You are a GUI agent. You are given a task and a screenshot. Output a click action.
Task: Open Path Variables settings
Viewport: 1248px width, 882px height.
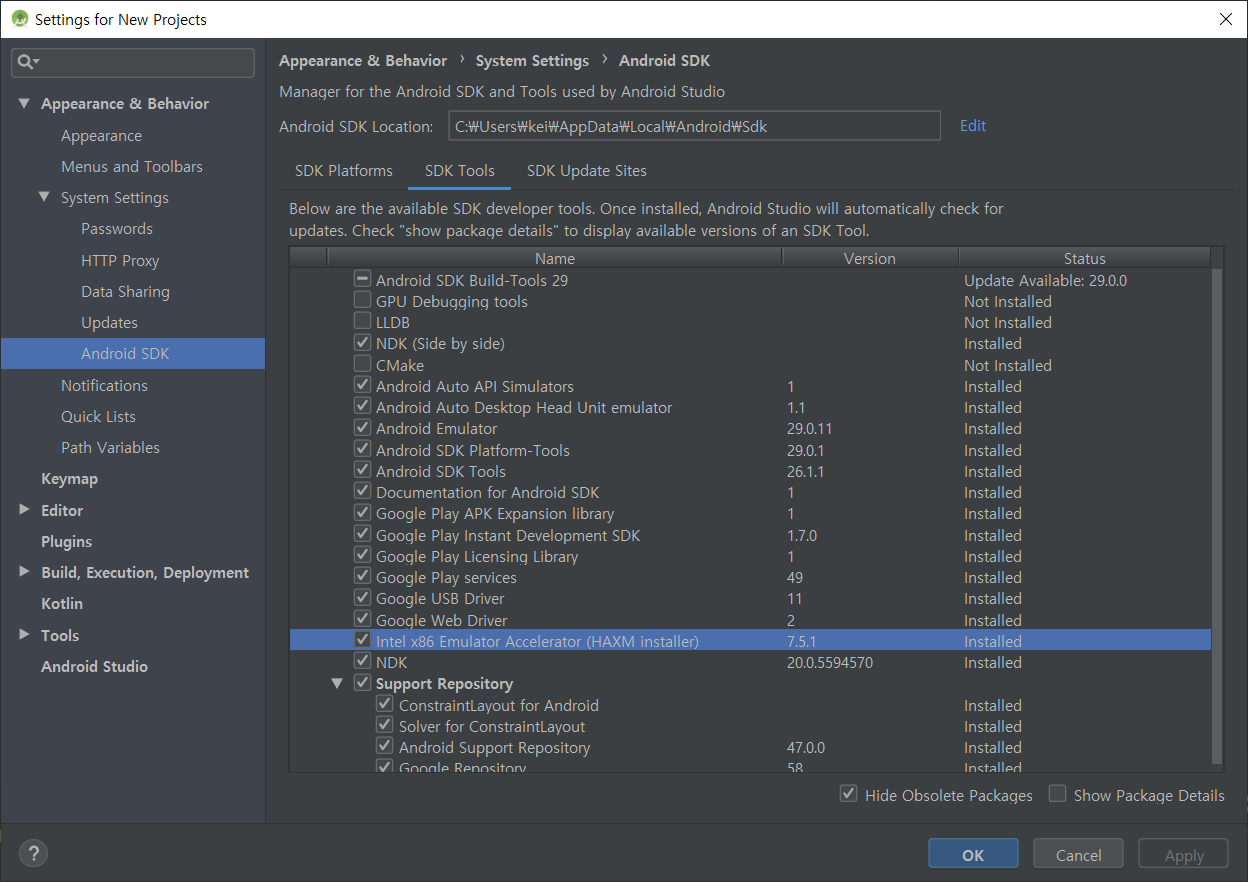click(110, 448)
